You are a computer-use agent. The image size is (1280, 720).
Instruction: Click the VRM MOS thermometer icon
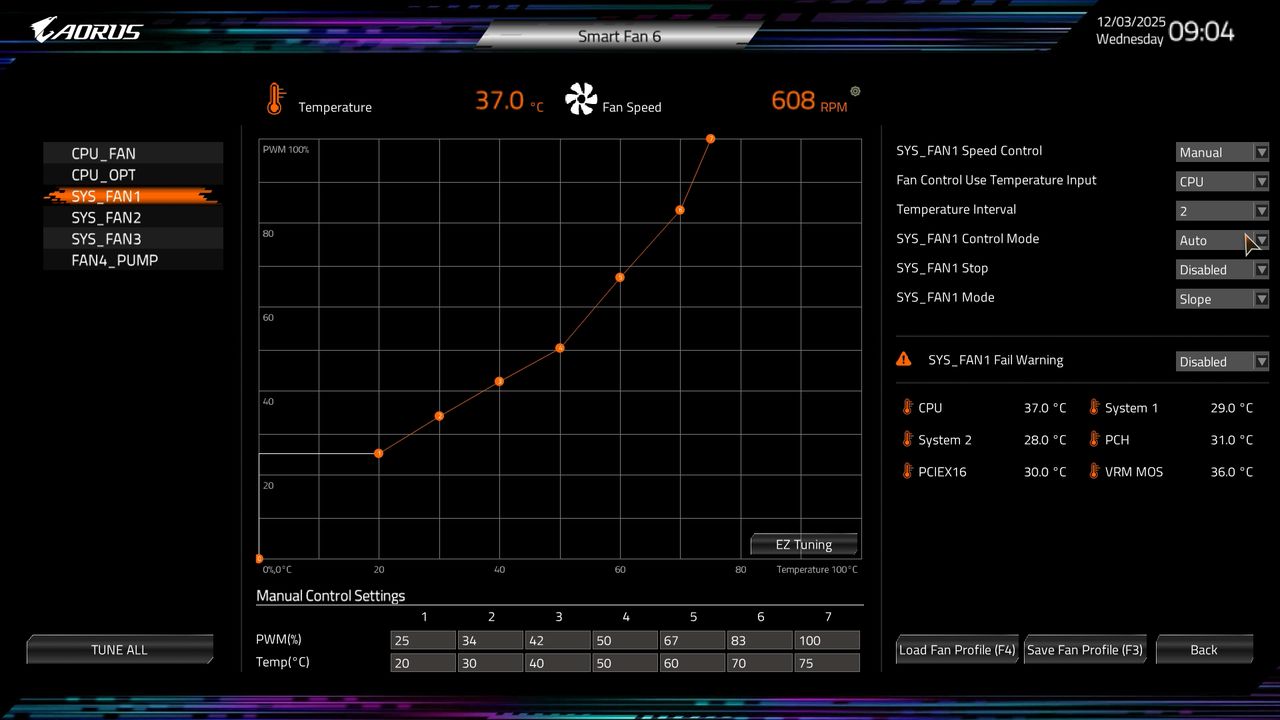[x=1094, y=471]
